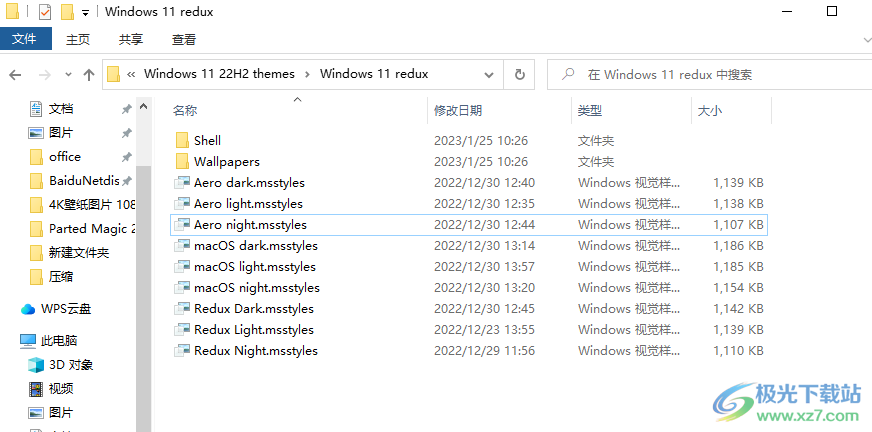Open BaiduNetdis folder in sidebar
872x432 pixels.
click(74, 181)
